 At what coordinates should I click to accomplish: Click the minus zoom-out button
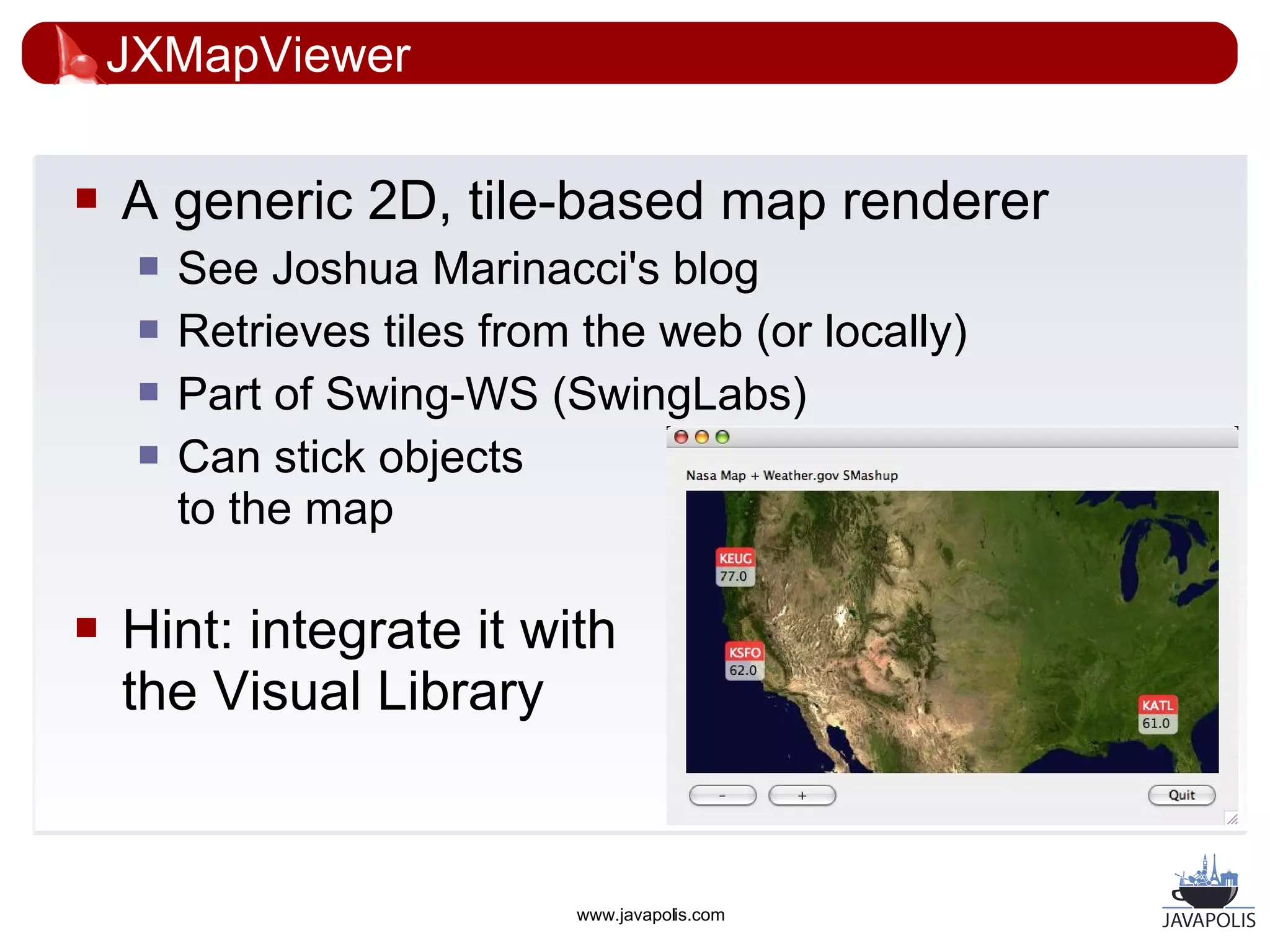pyautogui.click(x=722, y=795)
